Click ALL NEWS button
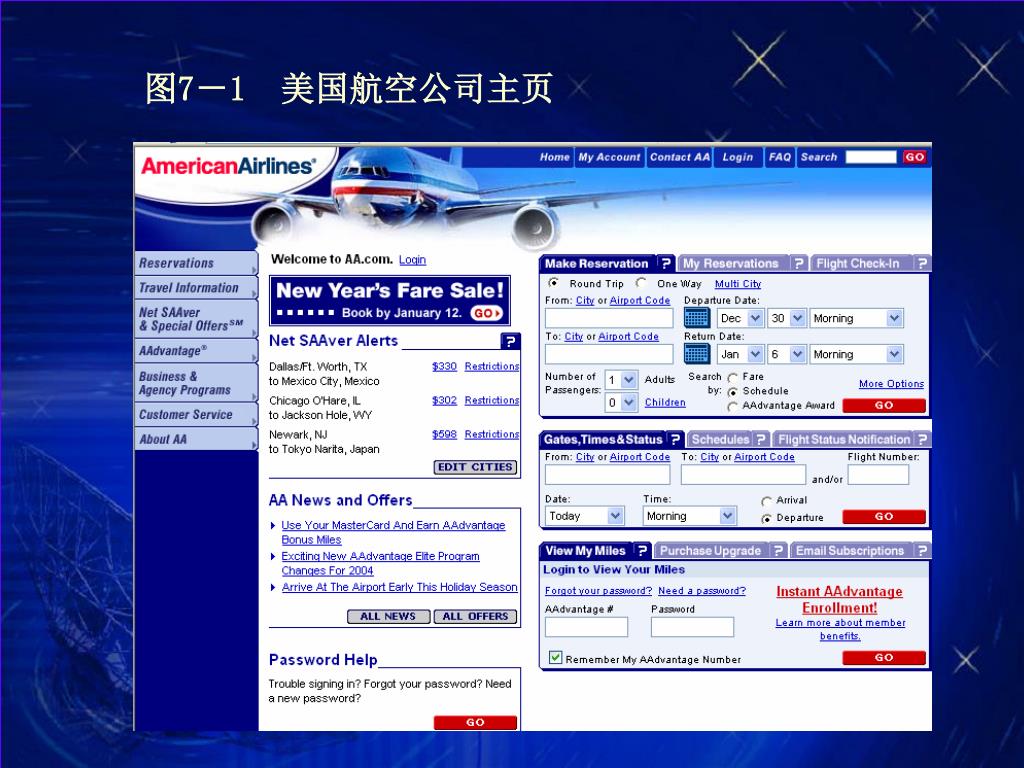 coord(388,616)
